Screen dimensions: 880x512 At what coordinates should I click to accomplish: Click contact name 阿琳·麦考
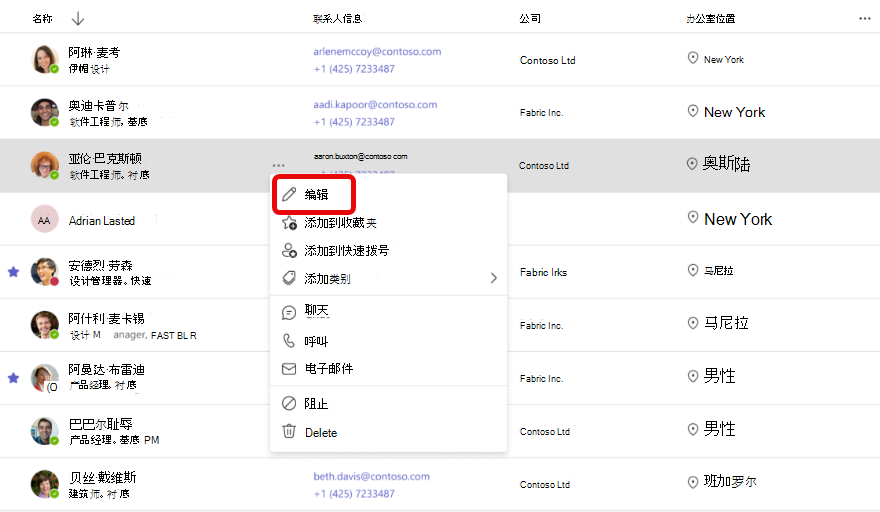coord(94,53)
